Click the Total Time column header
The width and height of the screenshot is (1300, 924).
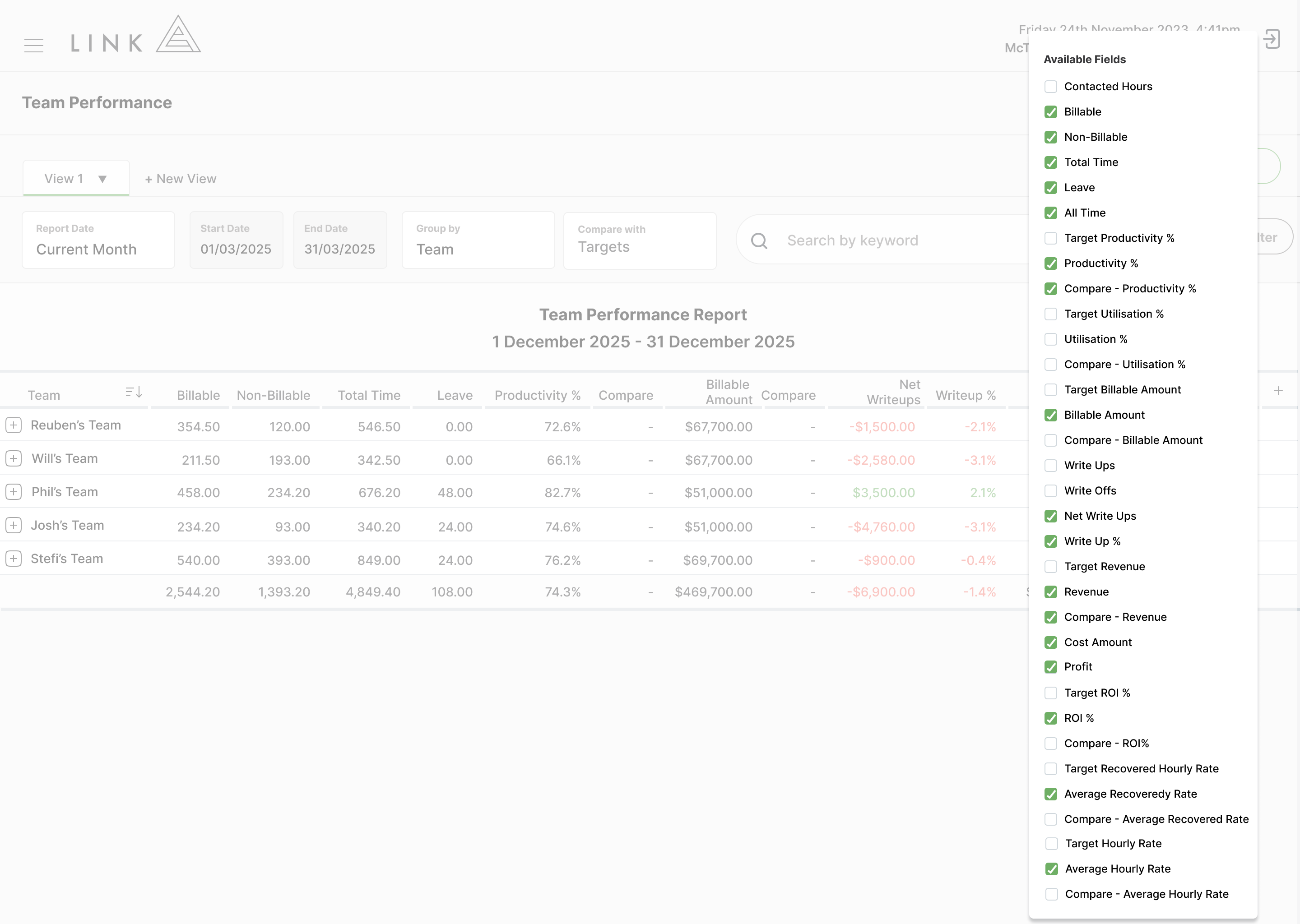[369, 395]
